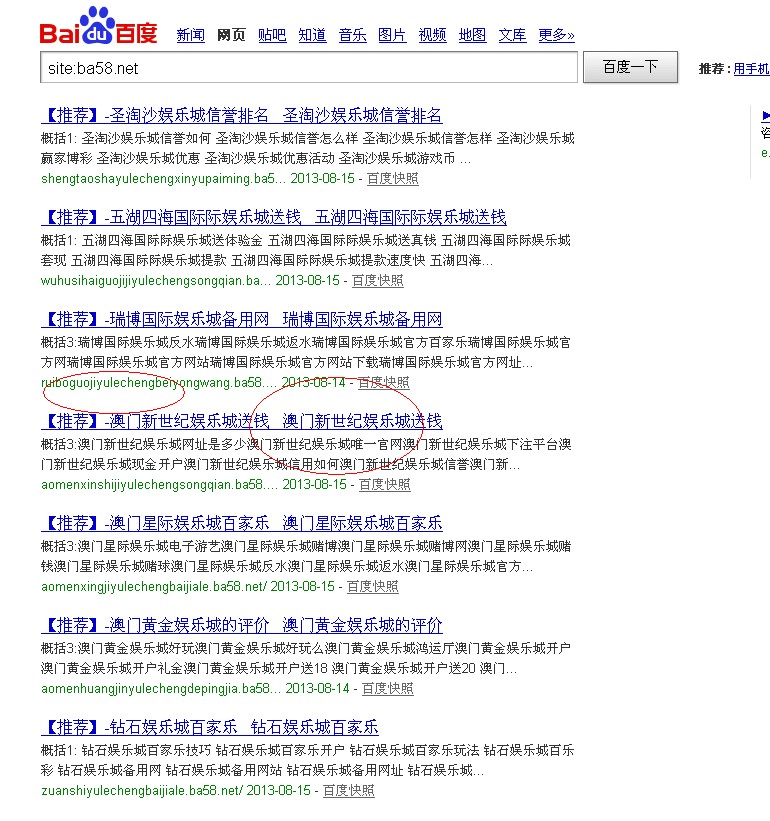This screenshot has width=770, height=821.
Task: Open the 用手机 recommendation link
Action: point(751,69)
